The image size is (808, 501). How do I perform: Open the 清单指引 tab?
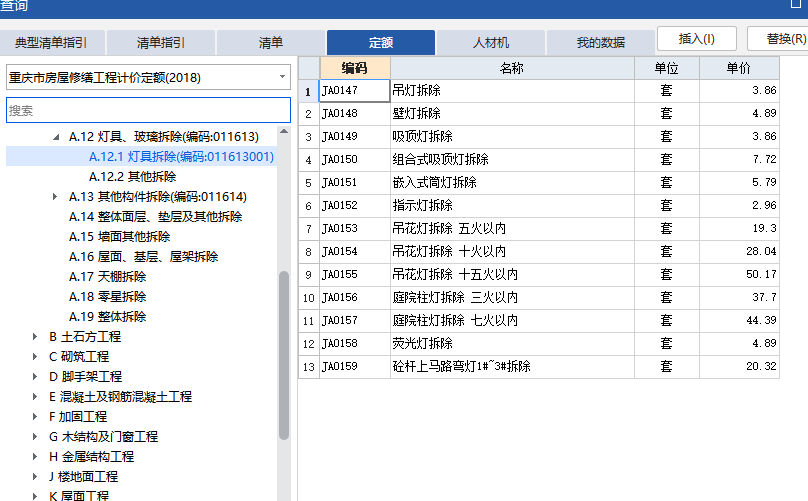(x=161, y=42)
